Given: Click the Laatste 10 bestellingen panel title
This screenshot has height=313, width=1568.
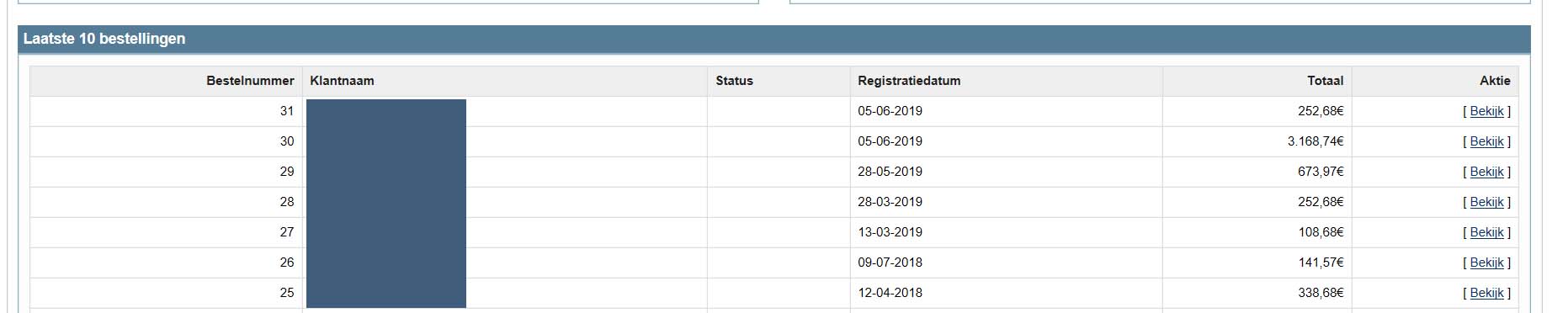Looking at the screenshot, I should (x=104, y=39).
